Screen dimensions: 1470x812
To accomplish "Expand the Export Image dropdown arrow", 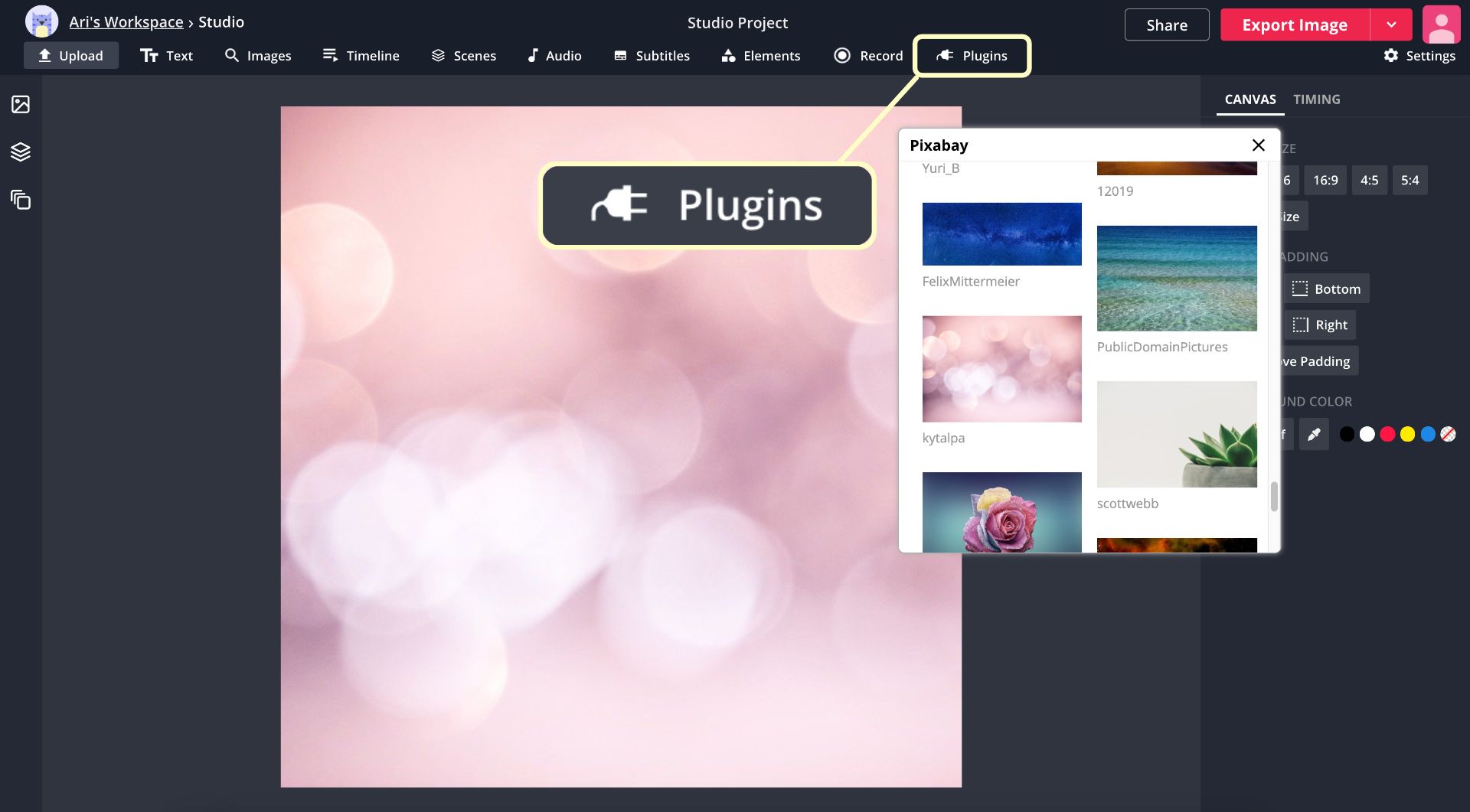I will (x=1391, y=25).
